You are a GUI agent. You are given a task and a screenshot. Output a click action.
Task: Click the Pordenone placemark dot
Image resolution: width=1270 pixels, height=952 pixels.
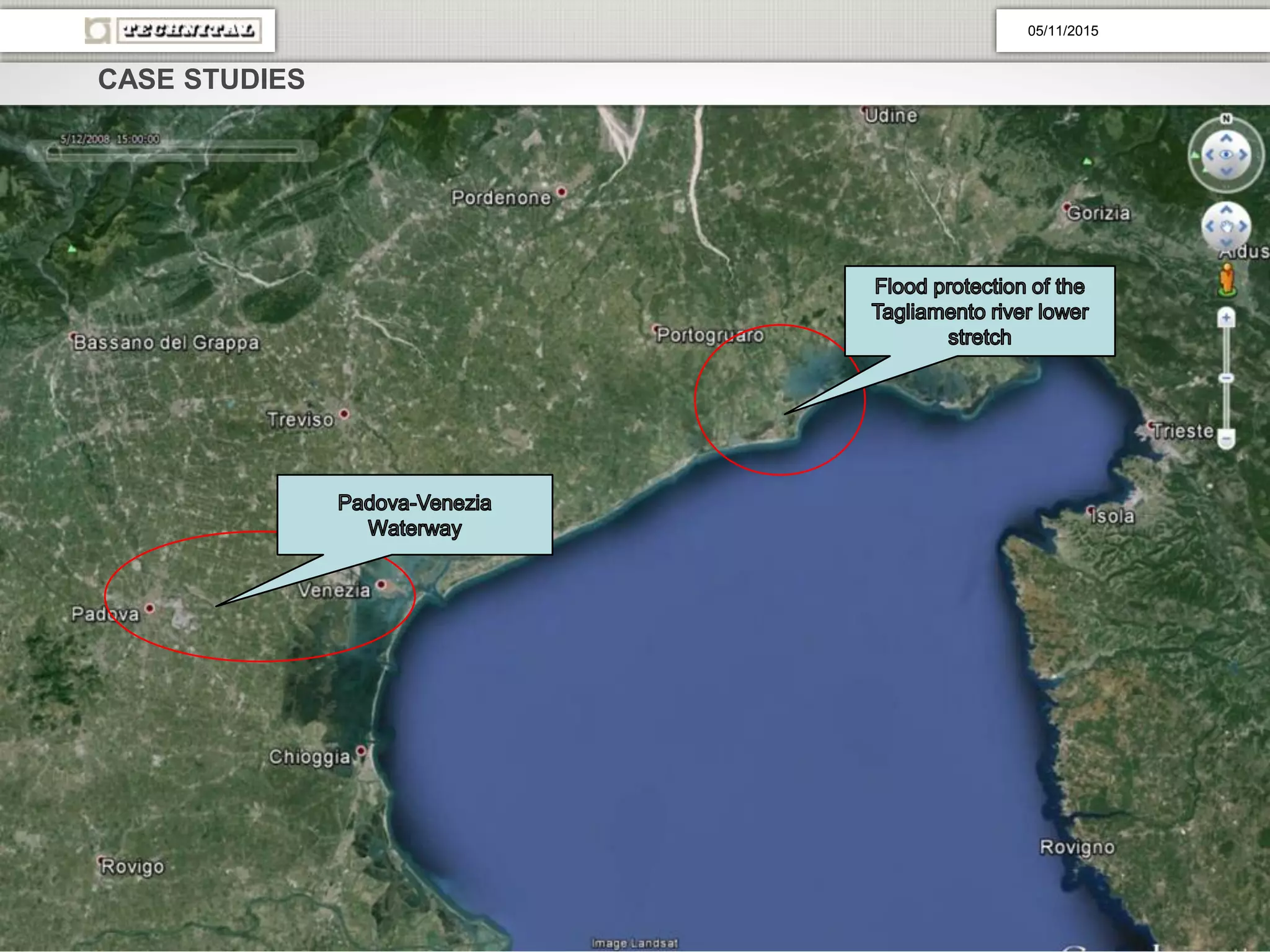(562, 192)
